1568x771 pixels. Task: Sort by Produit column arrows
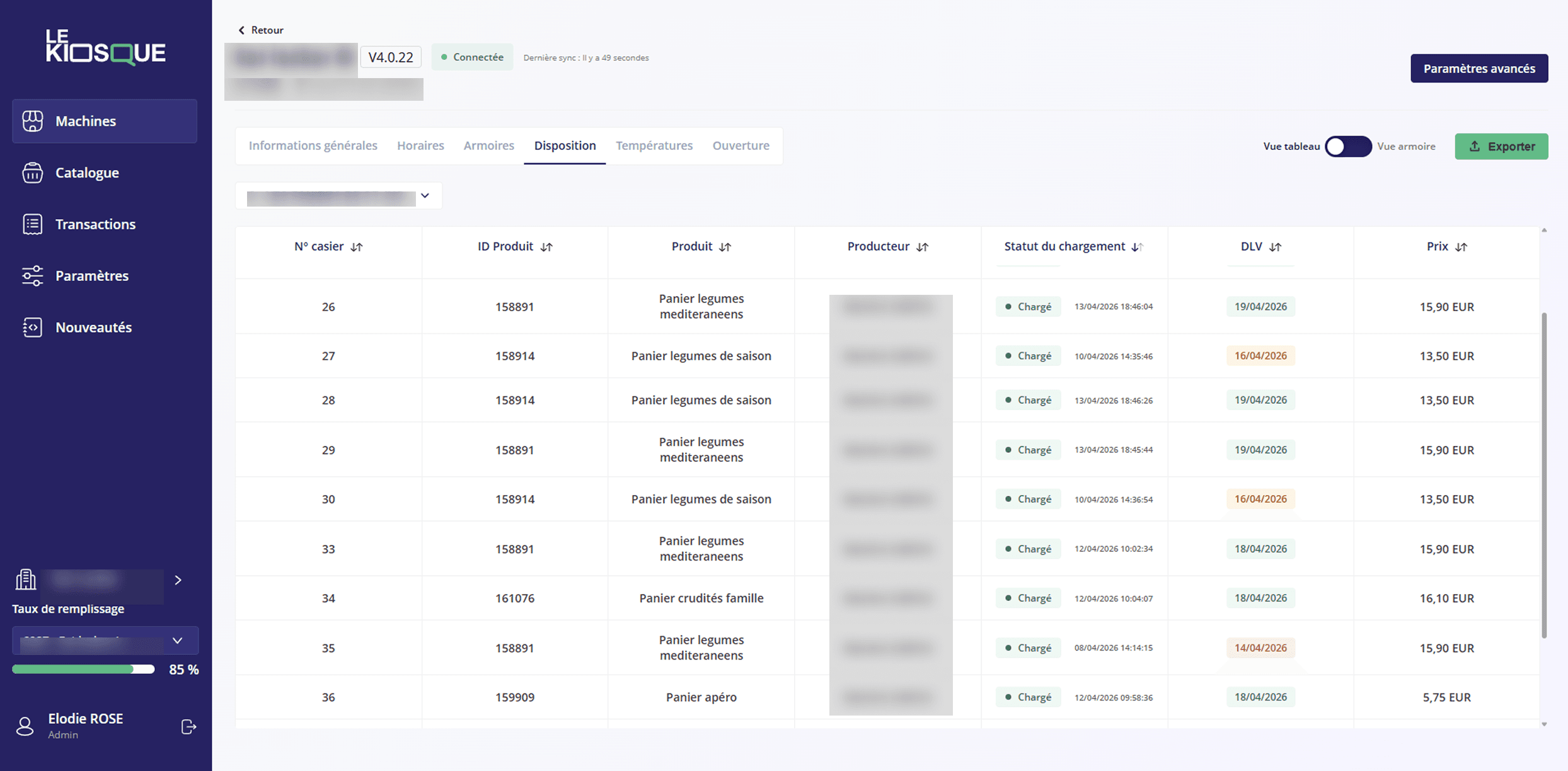click(x=725, y=247)
